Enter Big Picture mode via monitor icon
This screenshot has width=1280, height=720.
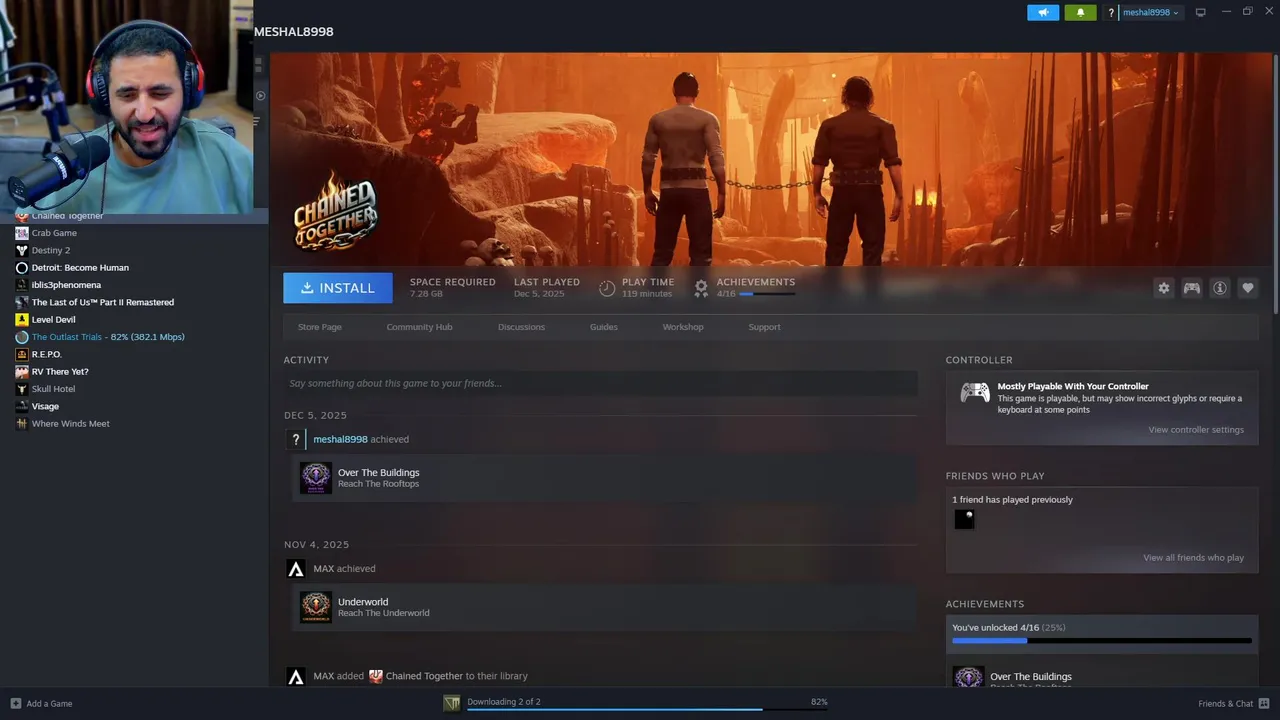1200,12
